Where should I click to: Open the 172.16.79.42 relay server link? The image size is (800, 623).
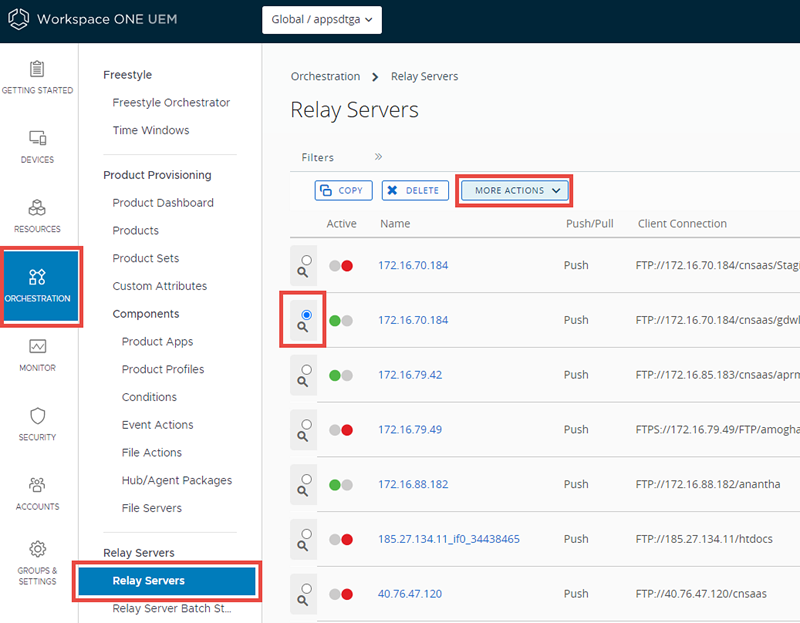pos(410,375)
